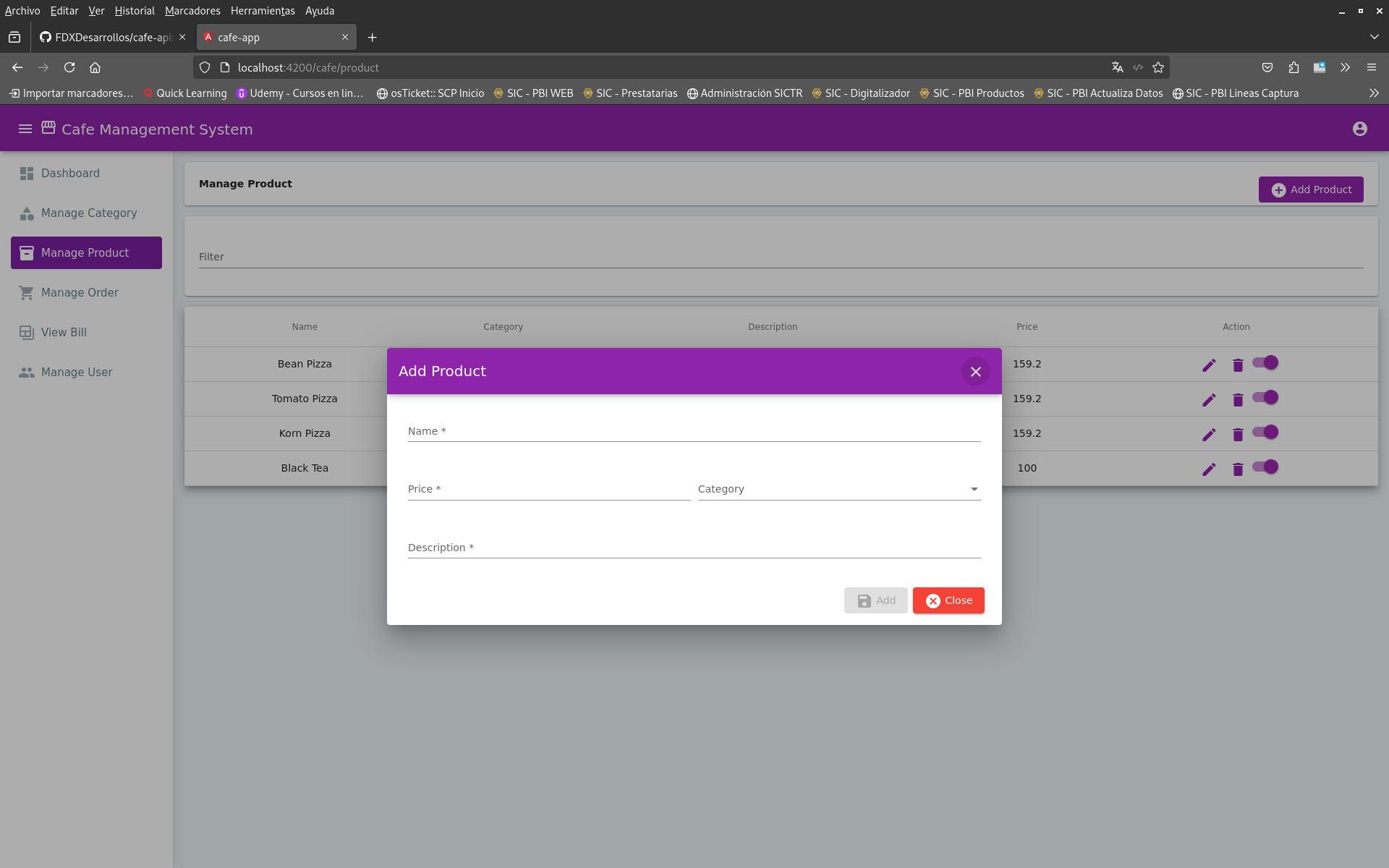Open the Archivo menu
The image size is (1389, 868).
point(22,11)
